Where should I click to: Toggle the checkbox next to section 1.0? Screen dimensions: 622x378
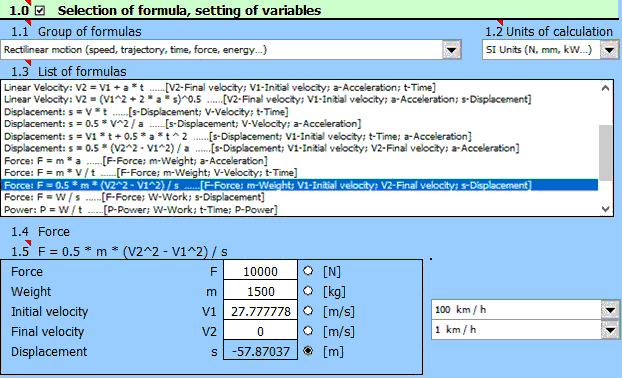[x=40, y=10]
